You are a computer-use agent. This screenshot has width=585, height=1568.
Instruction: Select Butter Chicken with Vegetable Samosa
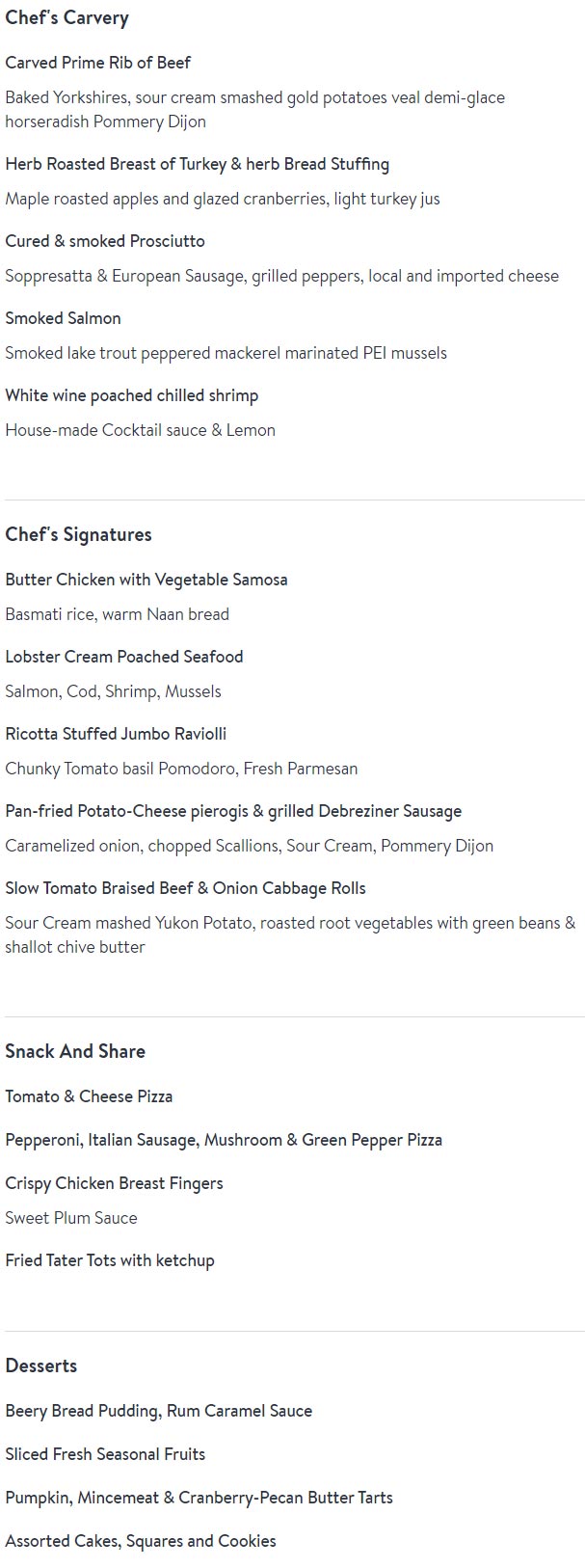[x=146, y=580]
